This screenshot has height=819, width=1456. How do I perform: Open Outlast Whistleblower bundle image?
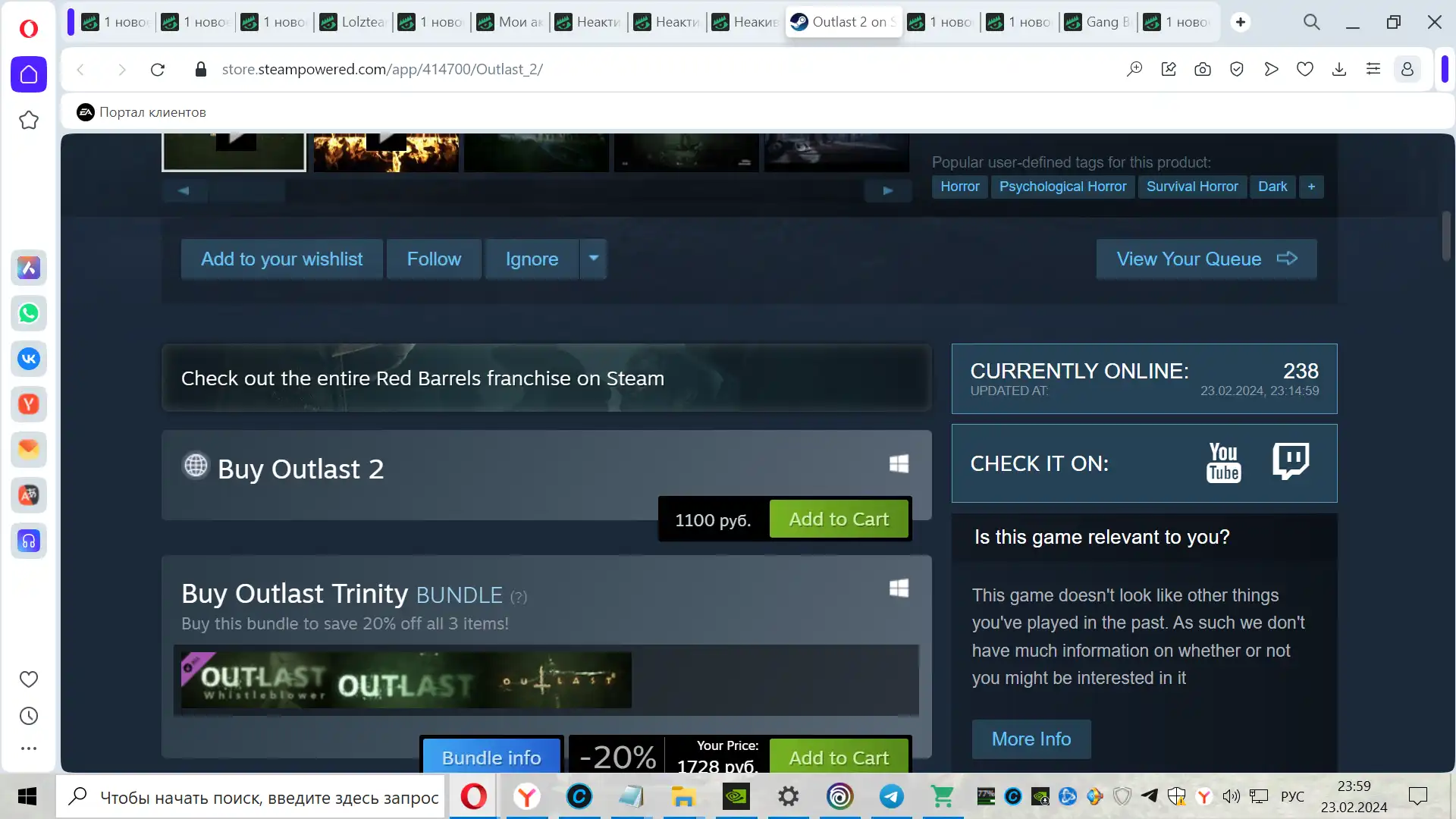(256, 680)
